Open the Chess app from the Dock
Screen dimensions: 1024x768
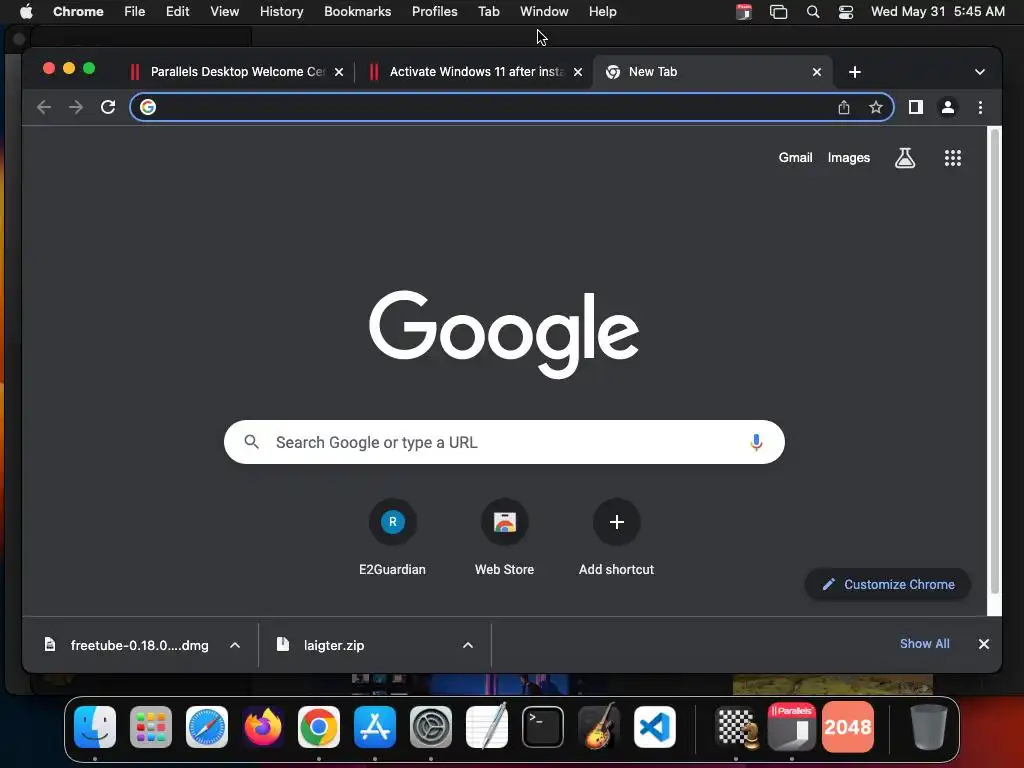tap(736, 727)
